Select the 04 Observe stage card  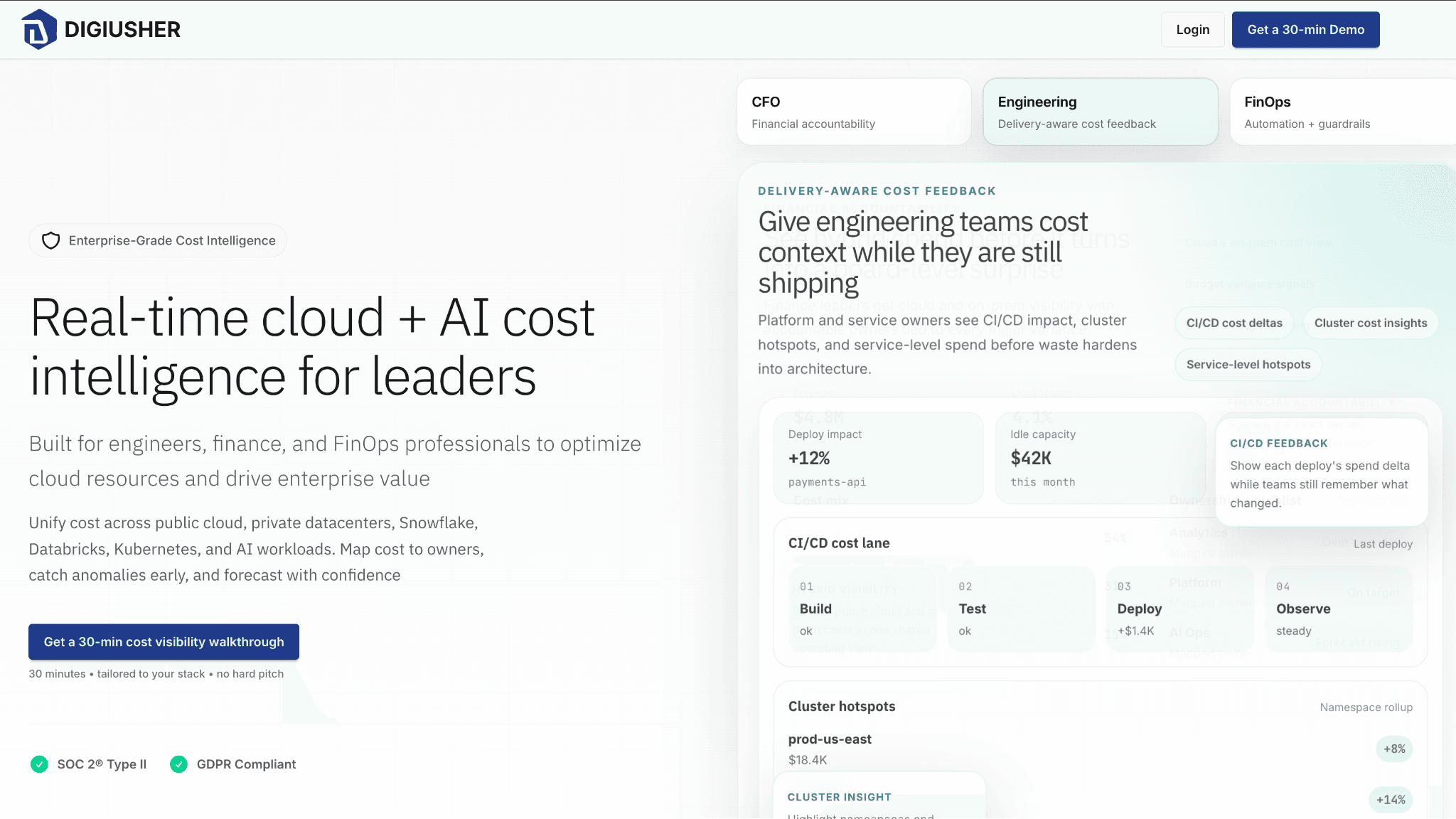point(1339,609)
